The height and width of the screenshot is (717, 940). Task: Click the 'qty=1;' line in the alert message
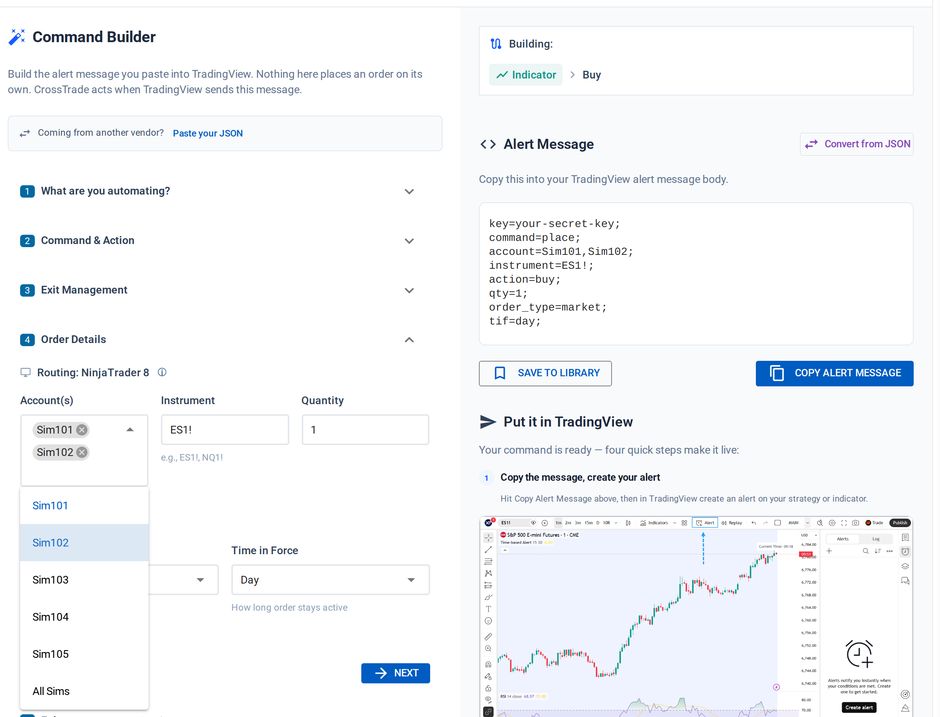pyautogui.click(x=508, y=293)
